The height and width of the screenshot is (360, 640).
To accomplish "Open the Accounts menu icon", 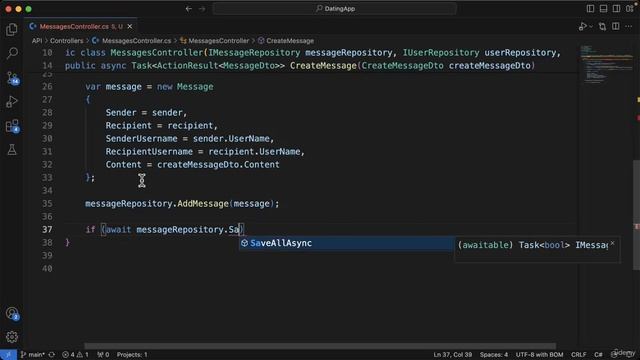I will [12, 313].
